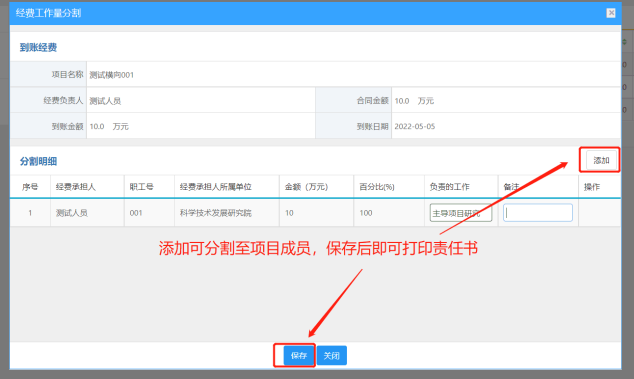Click the 测试人员 cell in the table row
The width and height of the screenshot is (634, 379).
pos(72,213)
